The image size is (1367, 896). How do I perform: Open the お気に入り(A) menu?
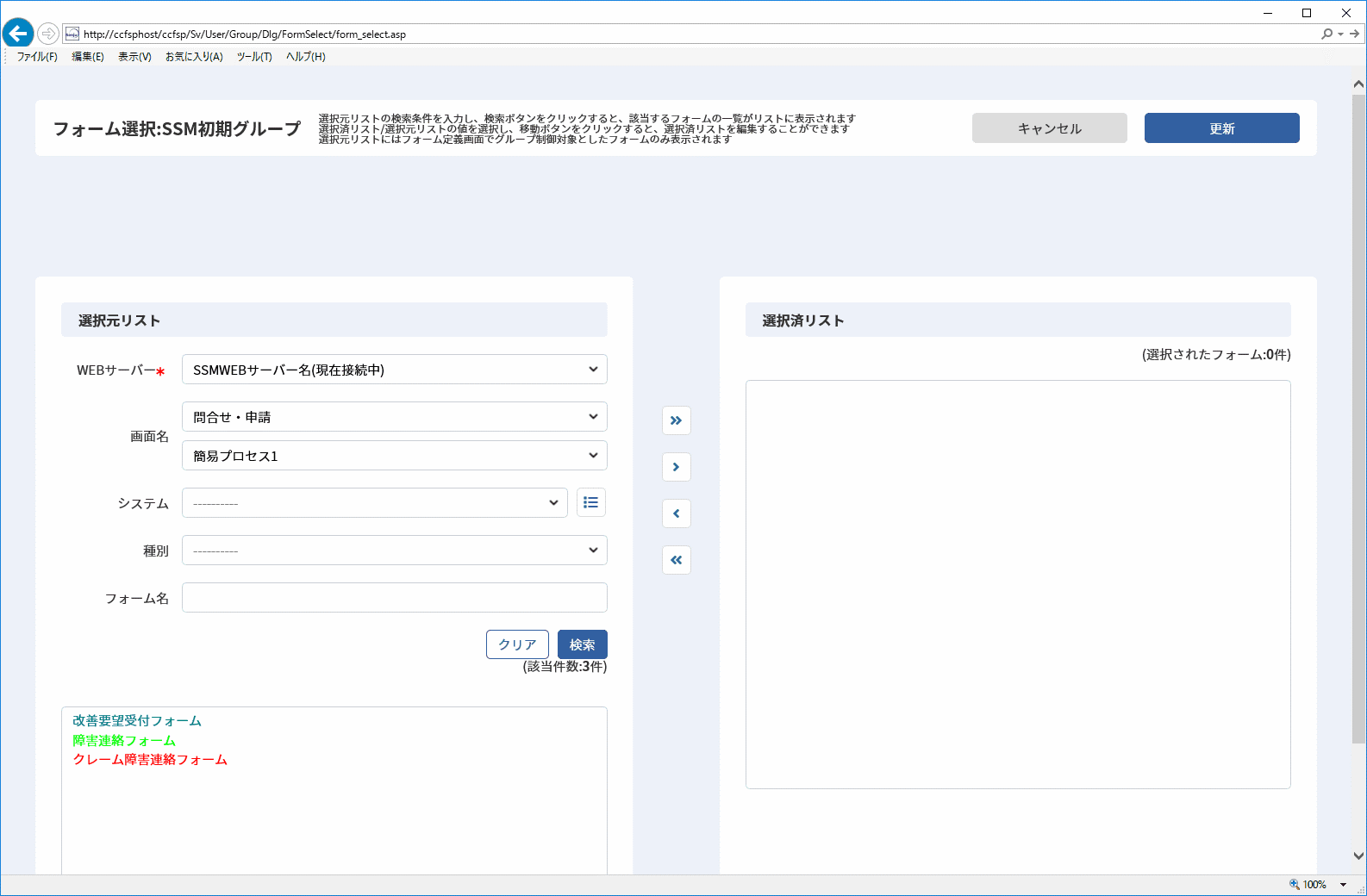(194, 57)
